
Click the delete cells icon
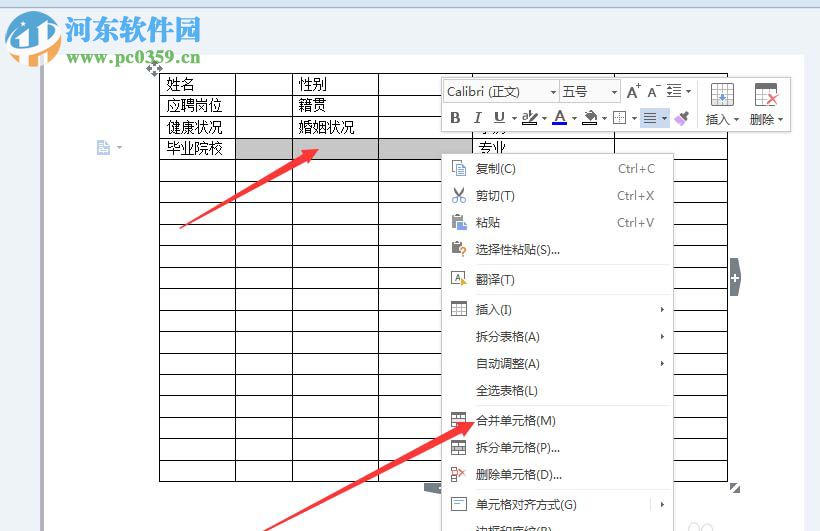pyautogui.click(x=458, y=474)
